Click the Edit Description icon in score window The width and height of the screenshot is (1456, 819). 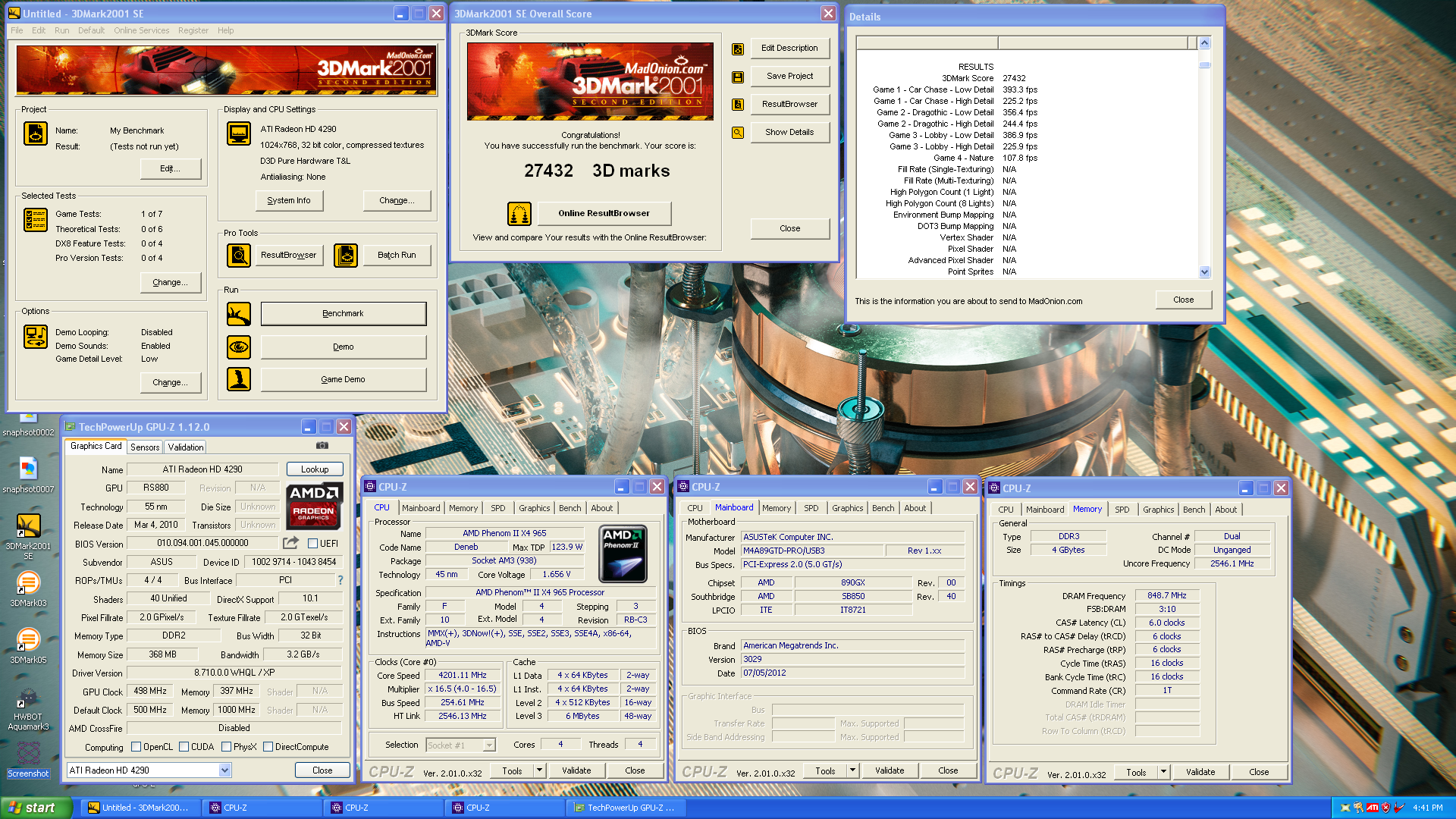[x=737, y=49]
